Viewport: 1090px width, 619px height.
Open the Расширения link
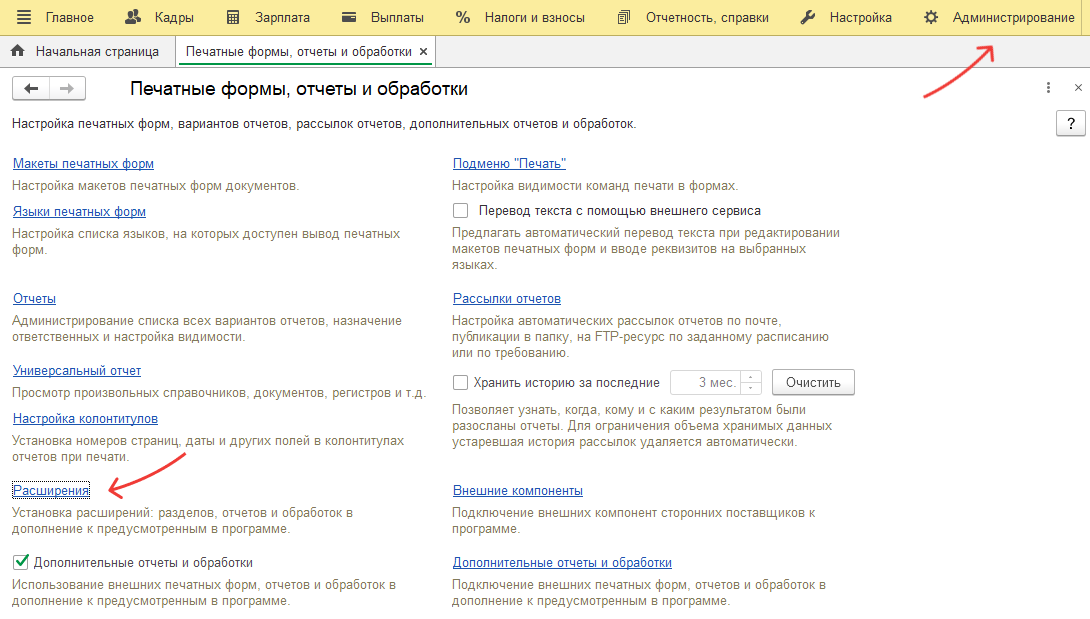click(51, 490)
